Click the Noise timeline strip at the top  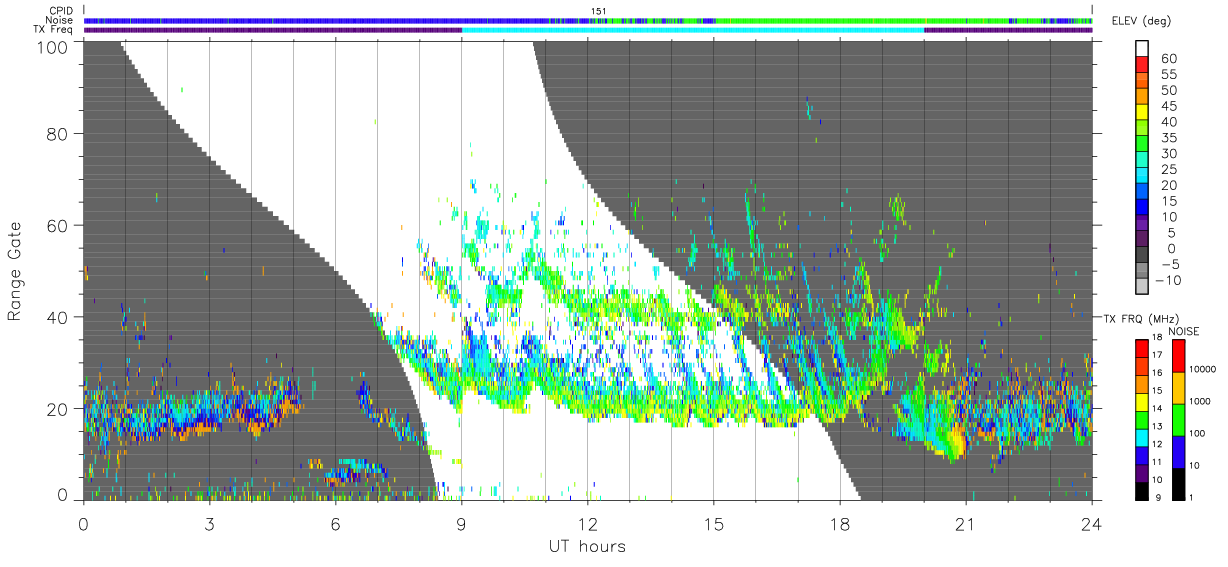(x=588, y=20)
